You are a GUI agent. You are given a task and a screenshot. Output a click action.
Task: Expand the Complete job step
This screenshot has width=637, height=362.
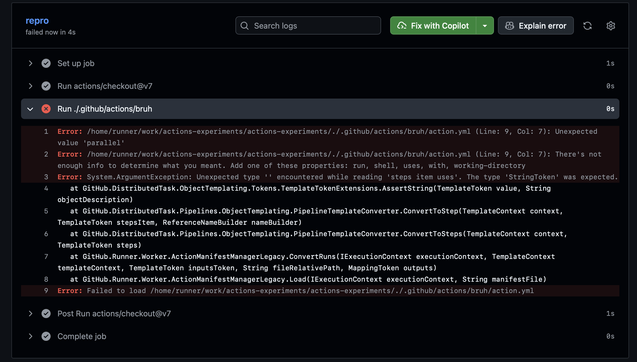[30, 336]
